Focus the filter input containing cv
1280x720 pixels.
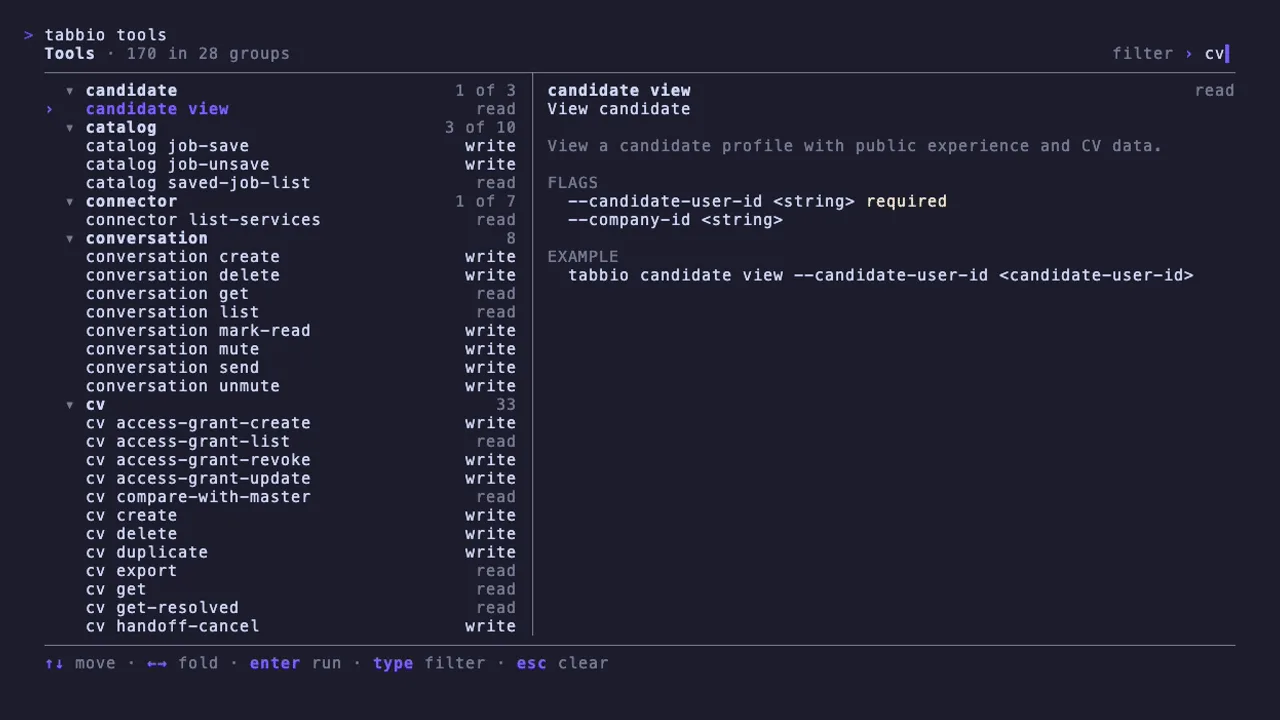point(1216,54)
